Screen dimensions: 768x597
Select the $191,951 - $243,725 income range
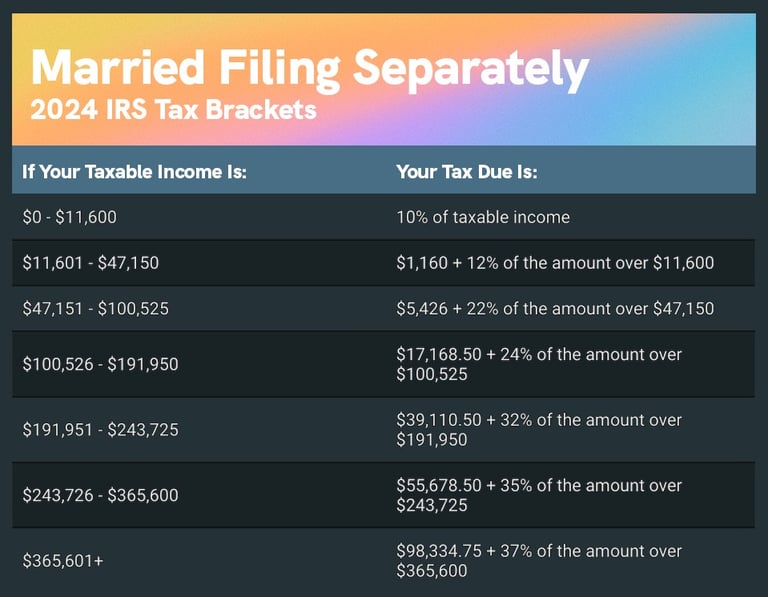coord(100,430)
